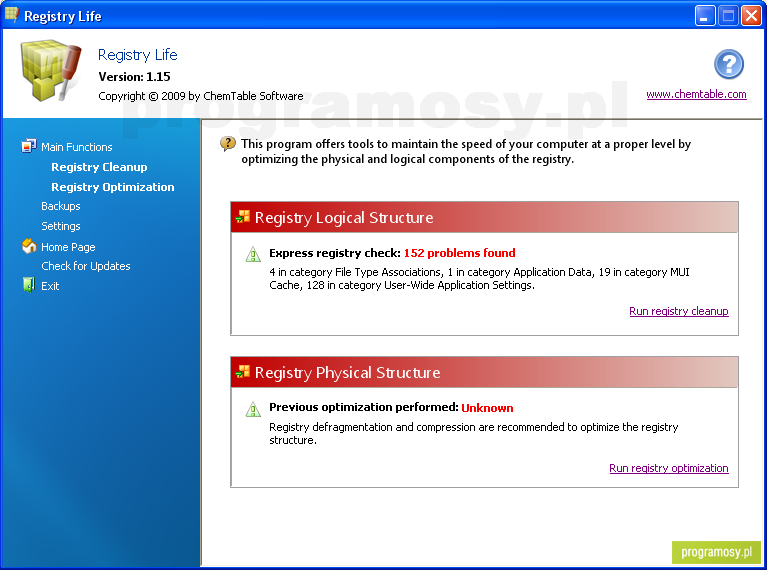Select Check for Updates

86,266
